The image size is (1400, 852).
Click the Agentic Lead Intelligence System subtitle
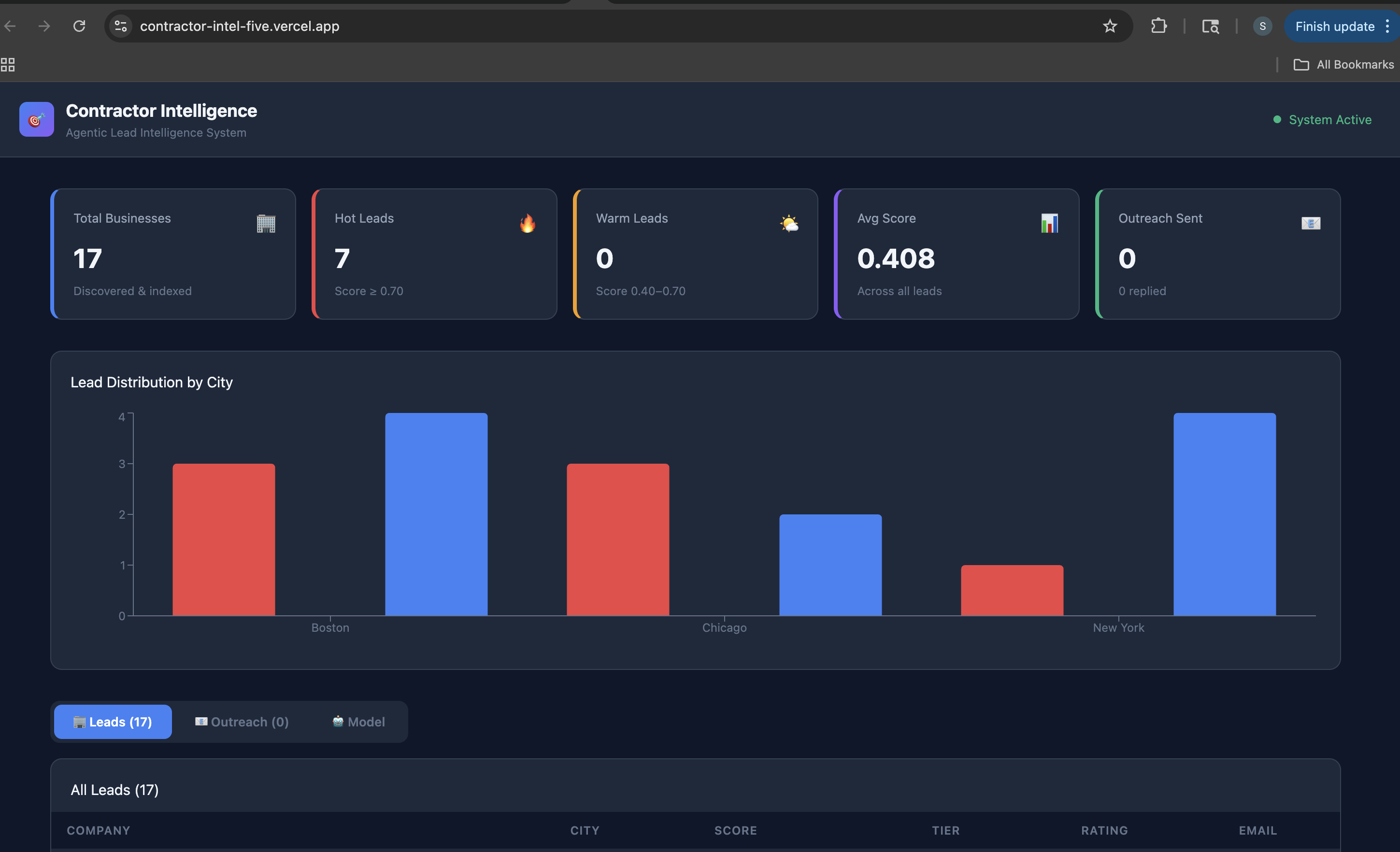(156, 132)
